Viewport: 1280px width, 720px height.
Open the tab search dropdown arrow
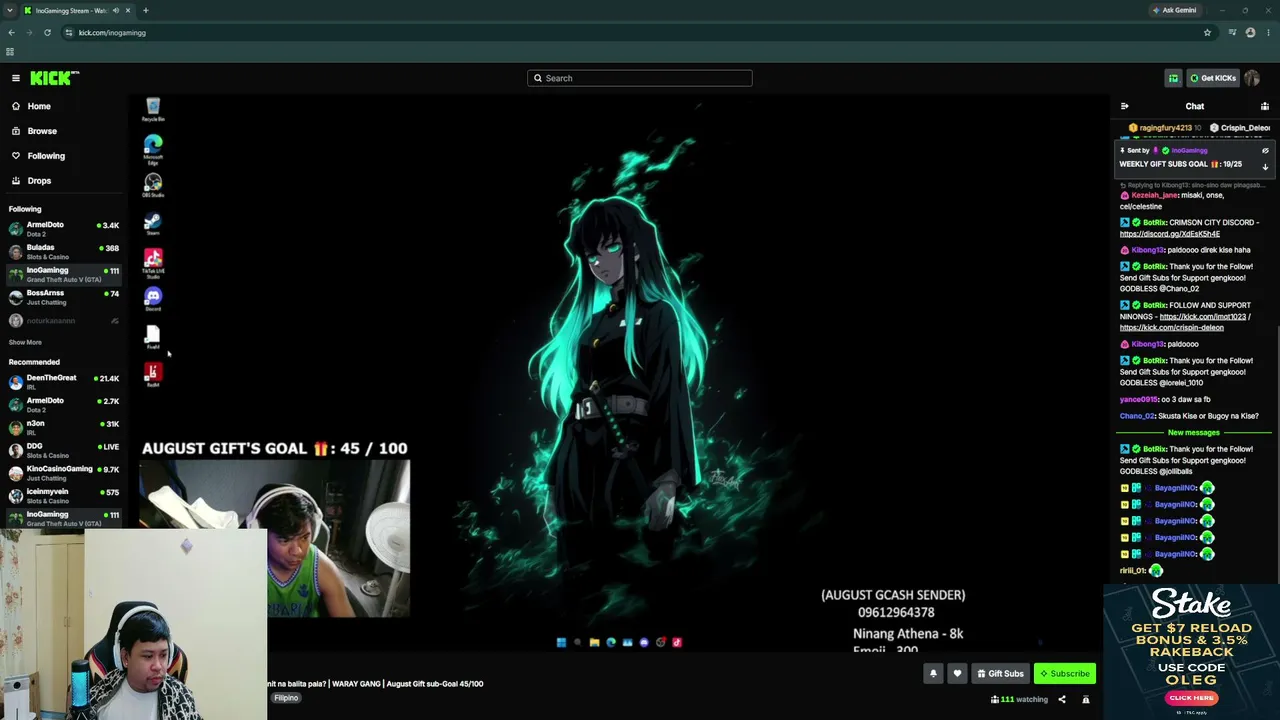[x=10, y=10]
